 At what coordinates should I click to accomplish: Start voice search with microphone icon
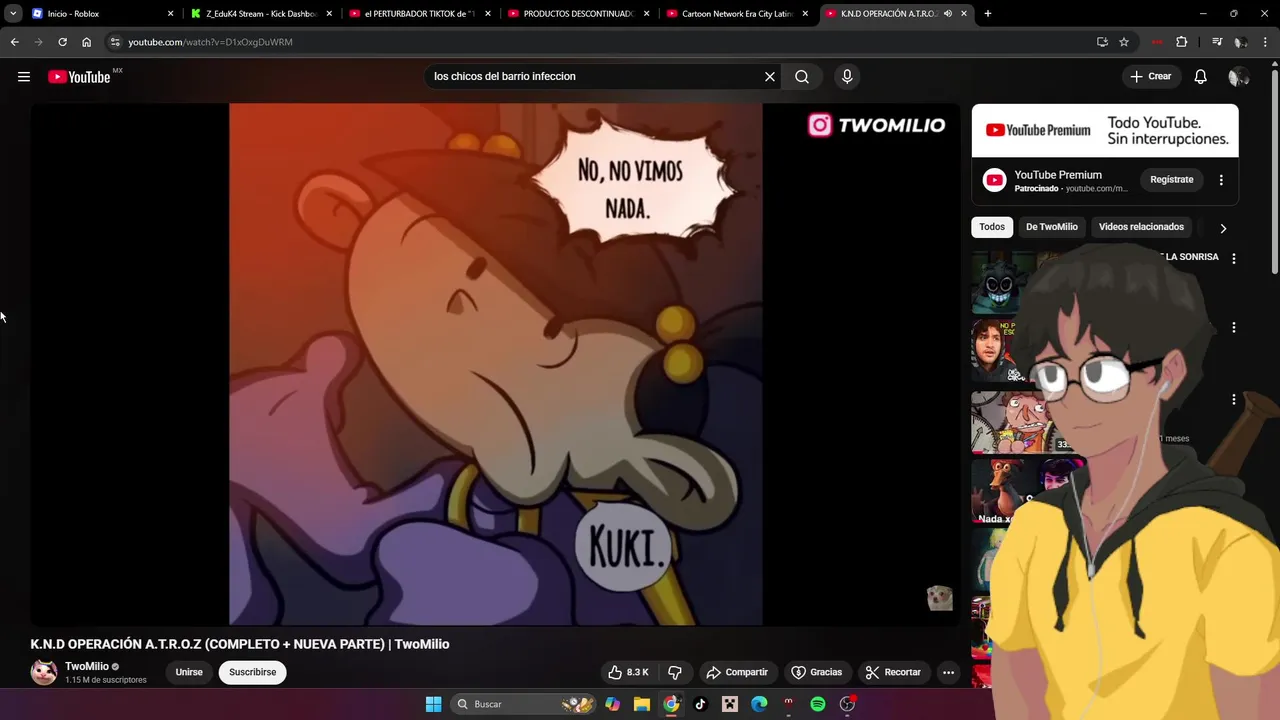coord(847,77)
